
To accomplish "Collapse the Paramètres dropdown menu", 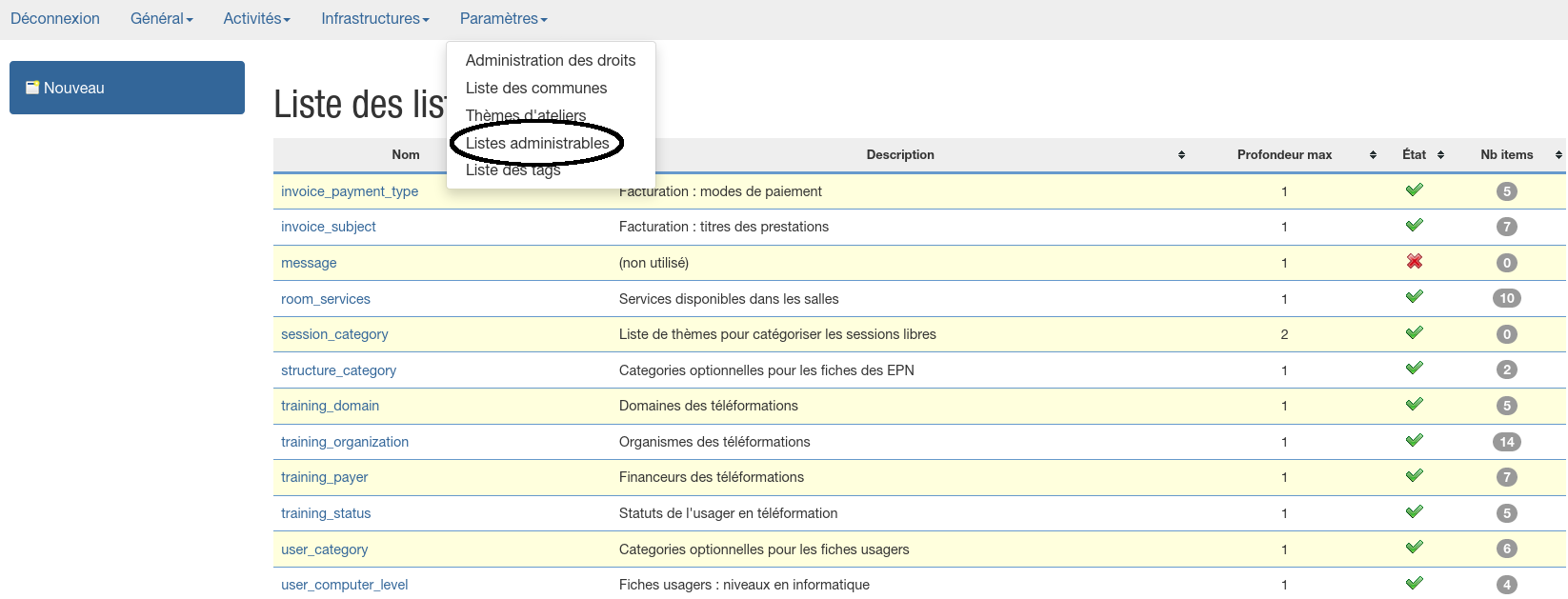I will click(x=503, y=19).
